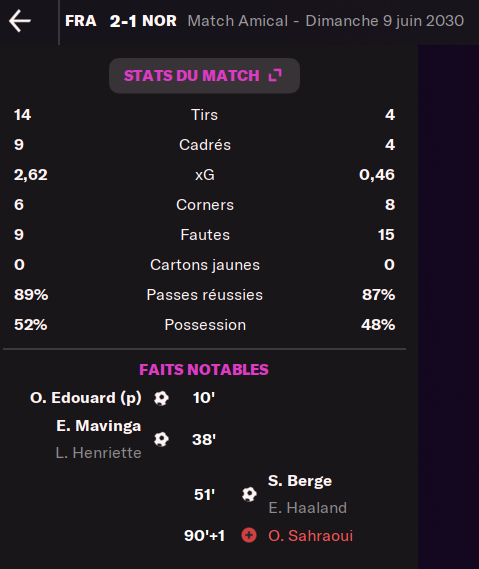Click the goal ball icon at 51'
The image size is (479, 569).
point(249,494)
